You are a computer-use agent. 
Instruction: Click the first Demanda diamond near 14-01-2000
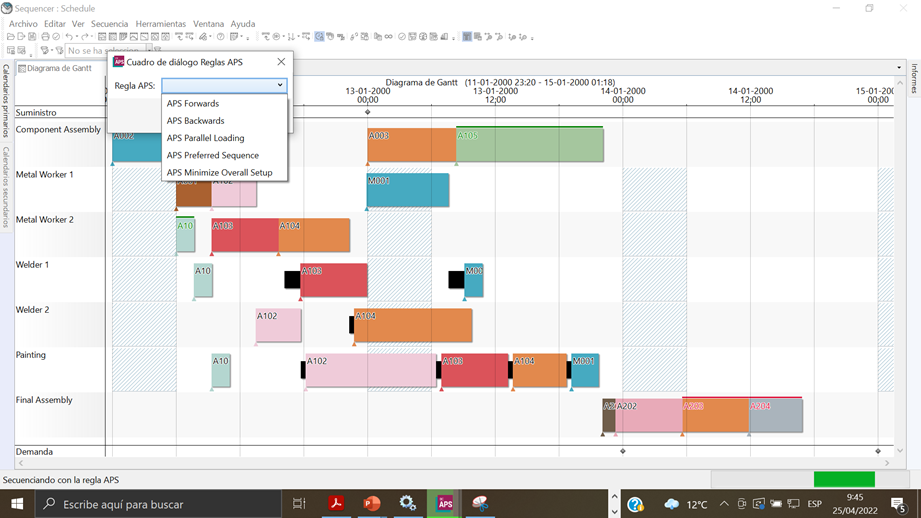(x=623, y=451)
